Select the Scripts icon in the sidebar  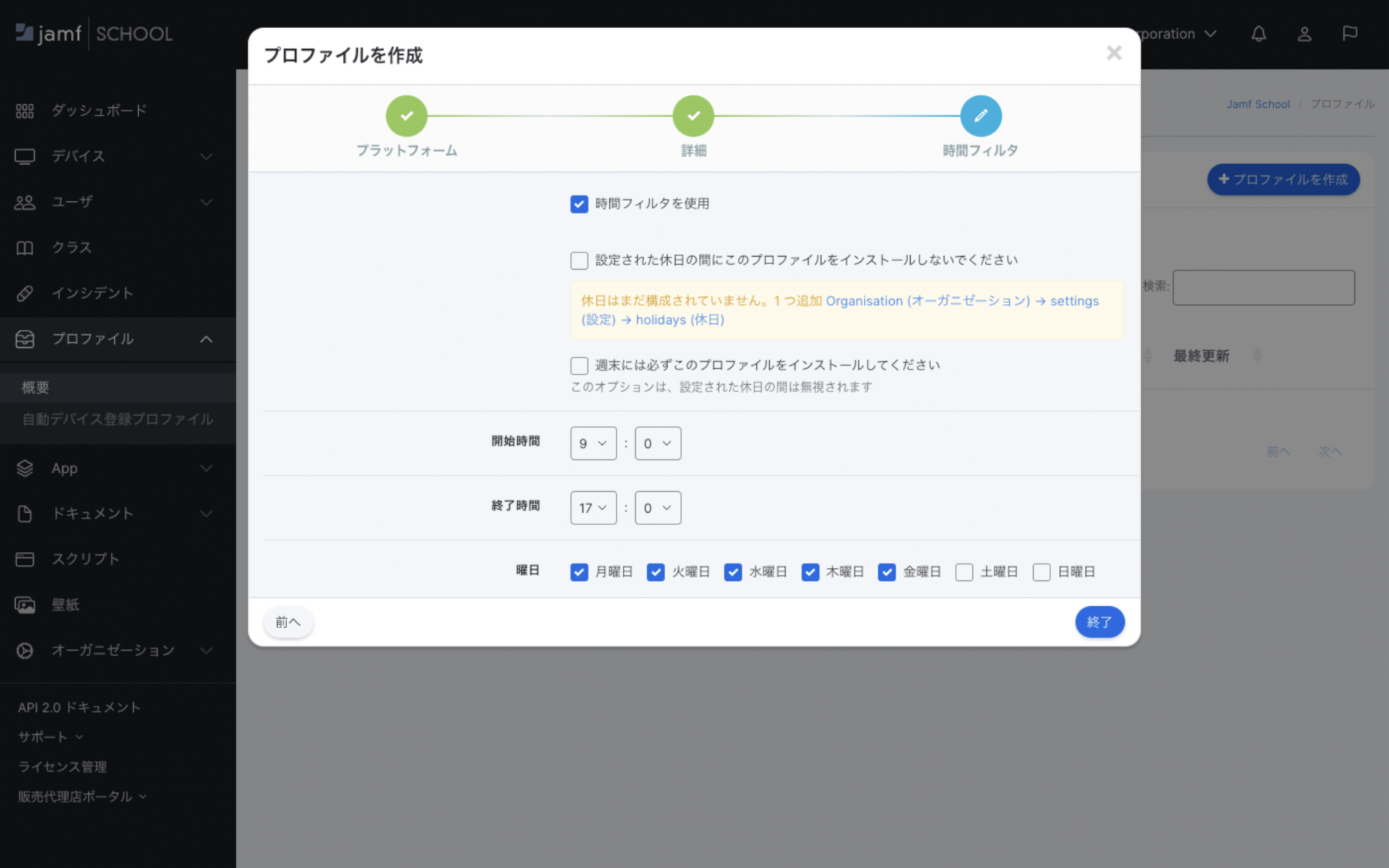[x=25, y=558]
